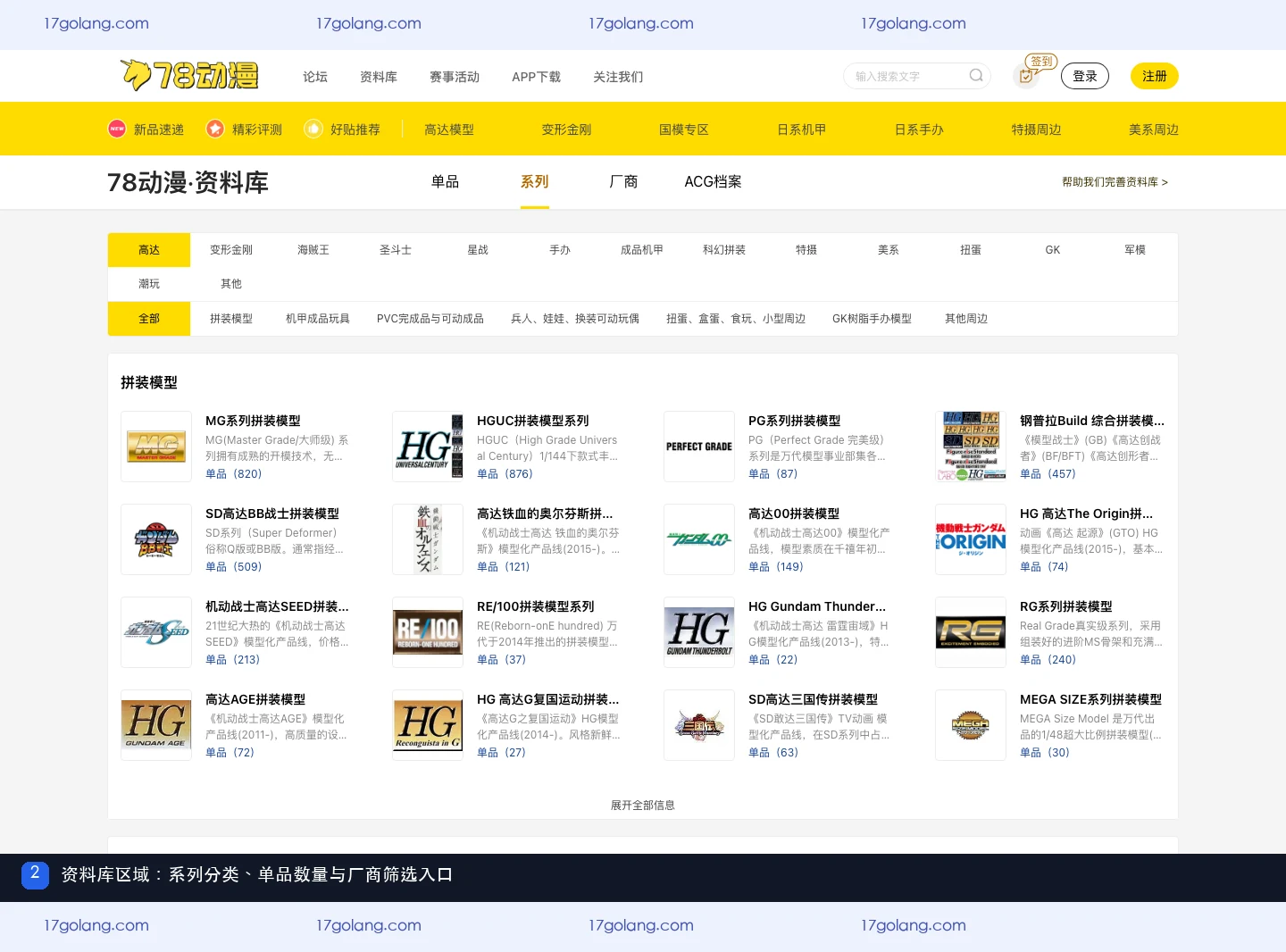The height and width of the screenshot is (952, 1286).
Task: Filter by GK树脂手办模型
Action: (x=872, y=319)
